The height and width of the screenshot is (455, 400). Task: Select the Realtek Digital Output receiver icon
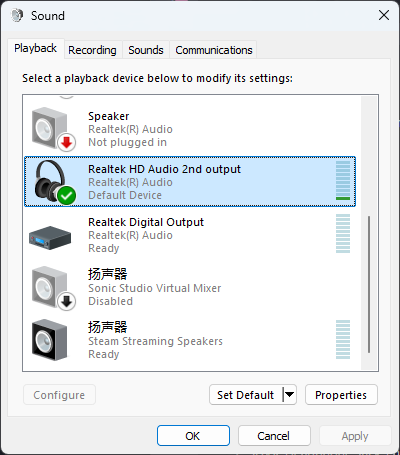(50, 238)
